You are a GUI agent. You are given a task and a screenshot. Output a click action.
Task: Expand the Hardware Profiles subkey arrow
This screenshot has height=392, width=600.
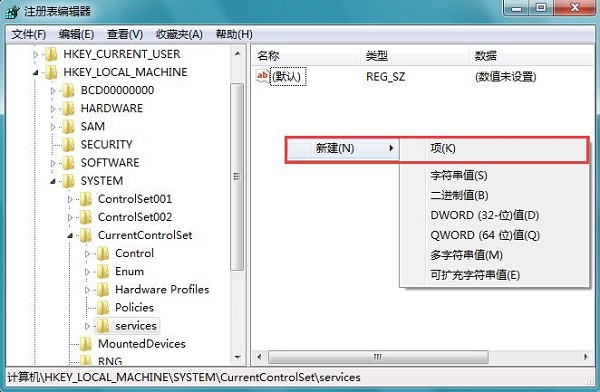pos(87,290)
